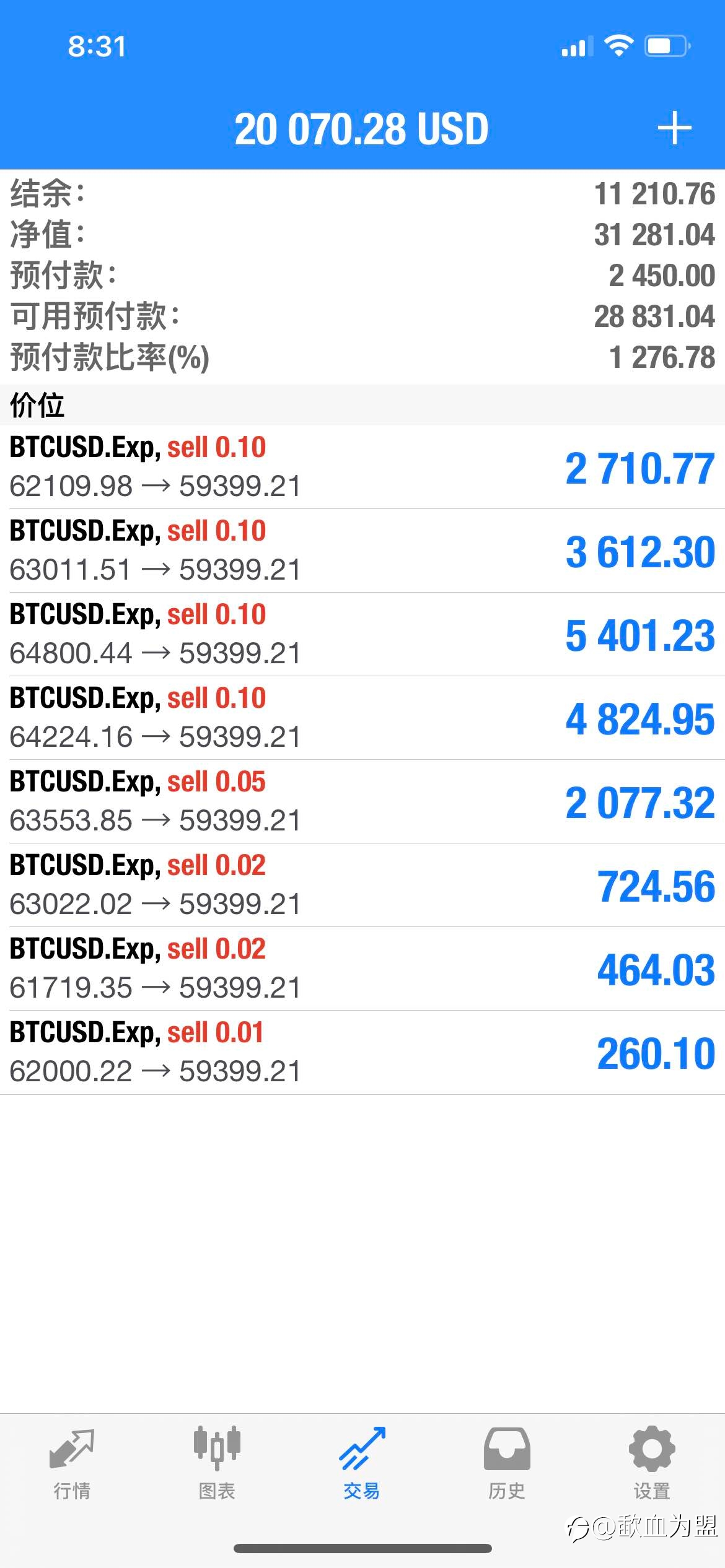
Task: Open the 历史 history tab icon
Action: [x=507, y=1448]
